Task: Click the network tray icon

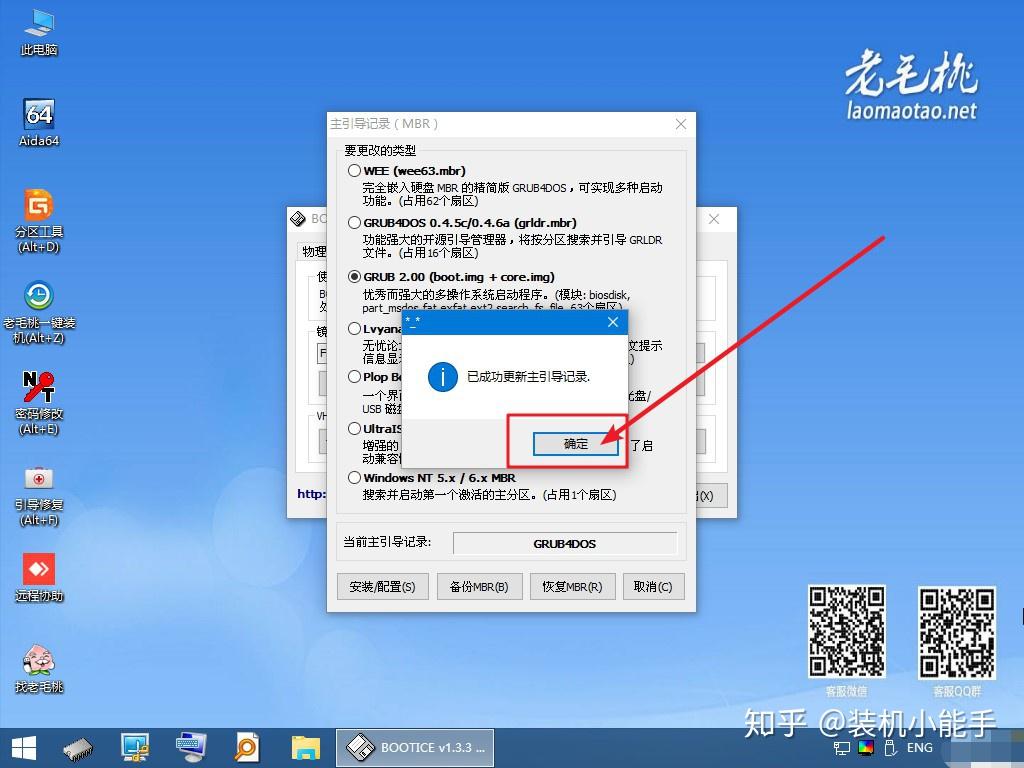Action: pos(842,748)
